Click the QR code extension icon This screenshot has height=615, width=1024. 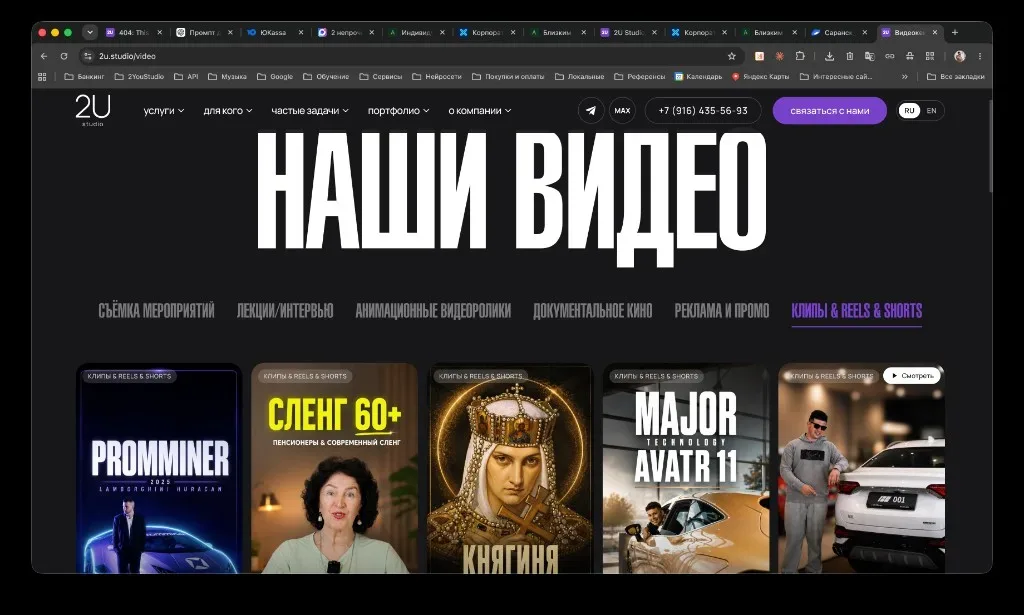click(930, 56)
